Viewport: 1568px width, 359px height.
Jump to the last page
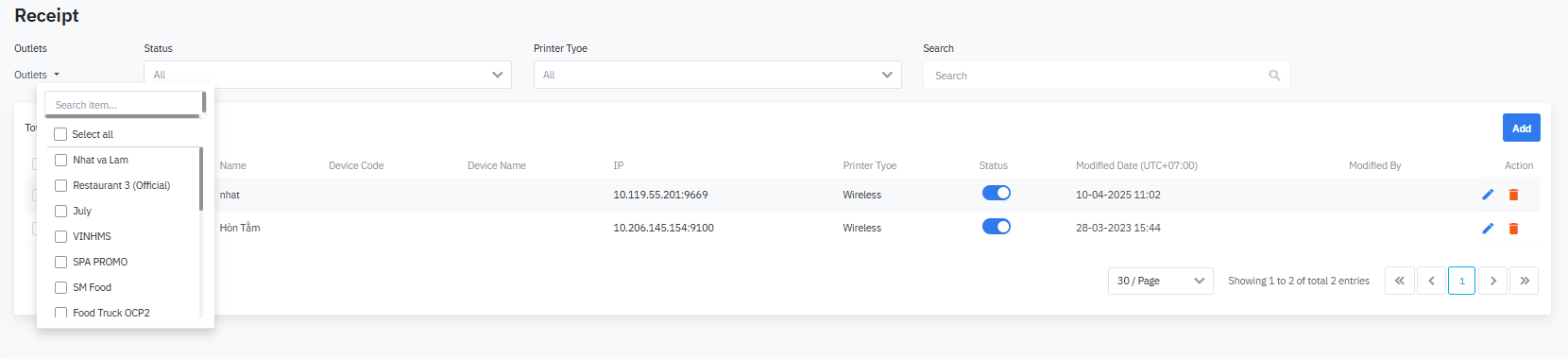tap(1524, 281)
